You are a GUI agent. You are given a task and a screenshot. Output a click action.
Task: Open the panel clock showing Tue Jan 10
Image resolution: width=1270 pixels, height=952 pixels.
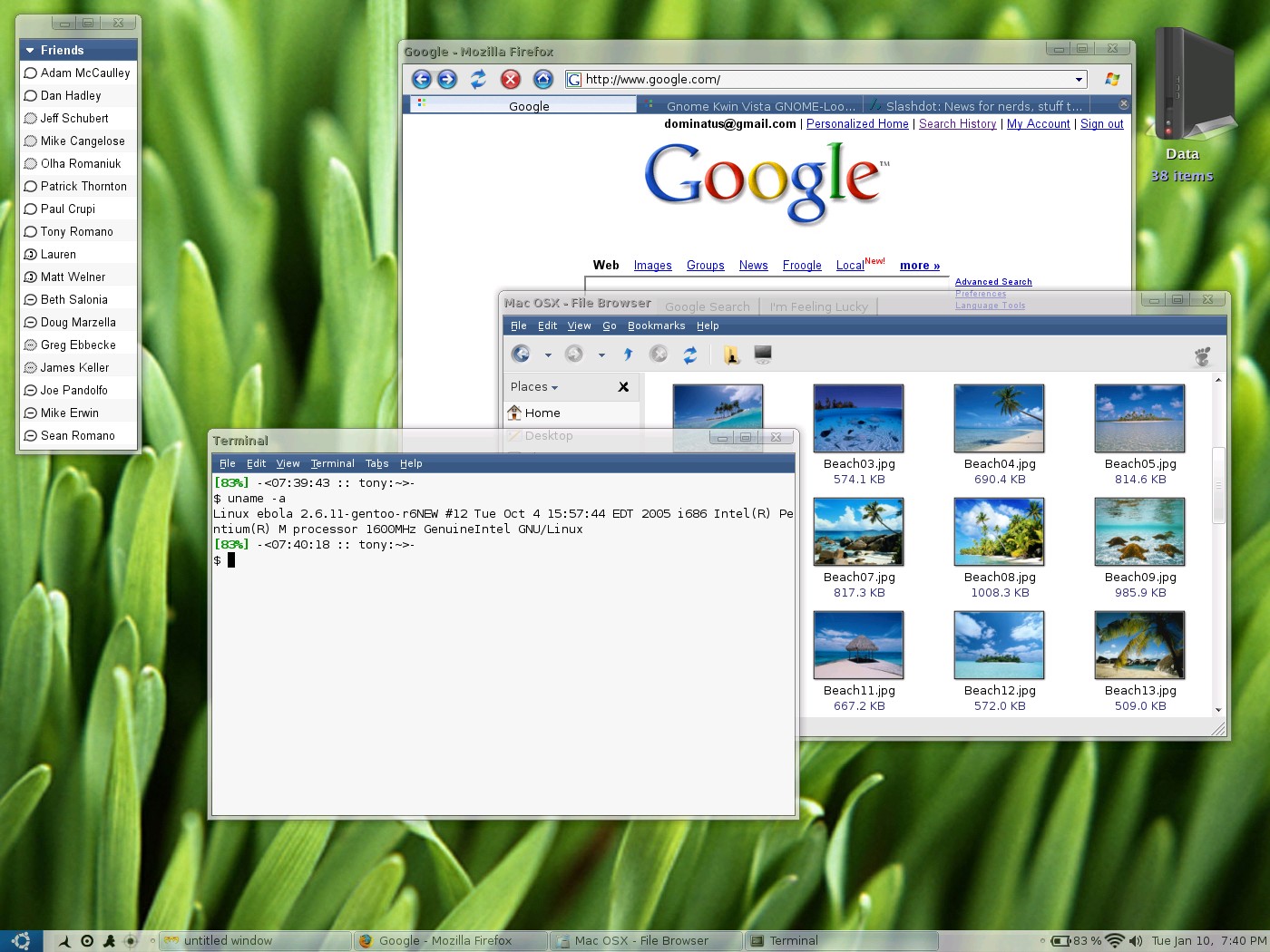pyautogui.click(x=1209, y=941)
